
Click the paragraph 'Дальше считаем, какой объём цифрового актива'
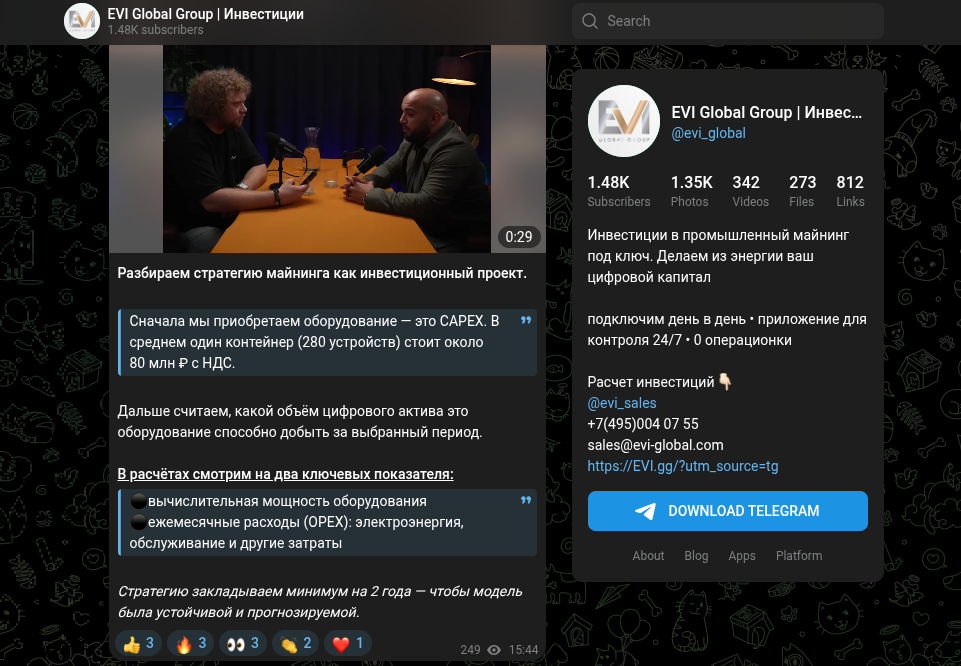300,422
